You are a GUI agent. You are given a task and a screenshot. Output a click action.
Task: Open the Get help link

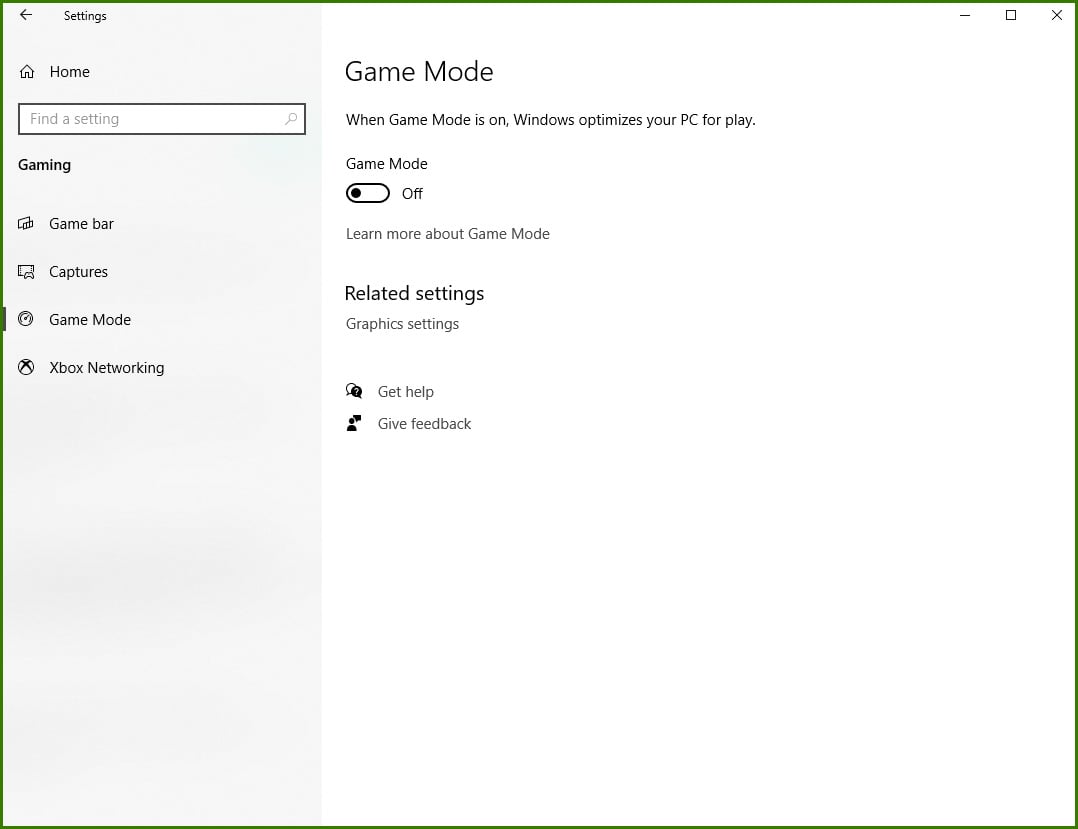406,392
